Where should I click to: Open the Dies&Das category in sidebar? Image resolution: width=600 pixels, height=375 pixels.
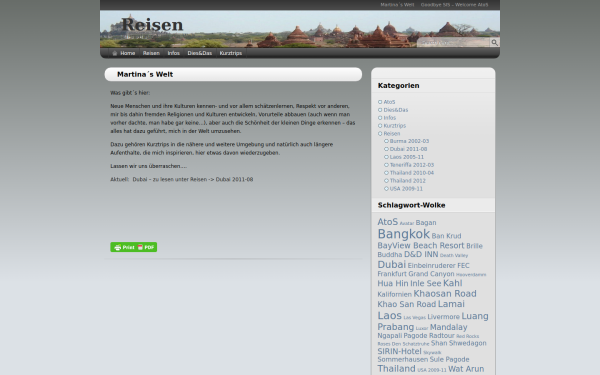(x=396, y=110)
